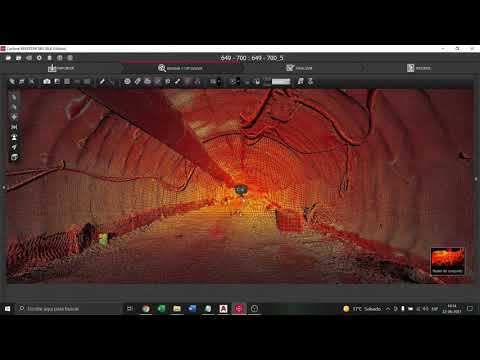
Task: Open the Windows notification center
Action: [470, 309]
